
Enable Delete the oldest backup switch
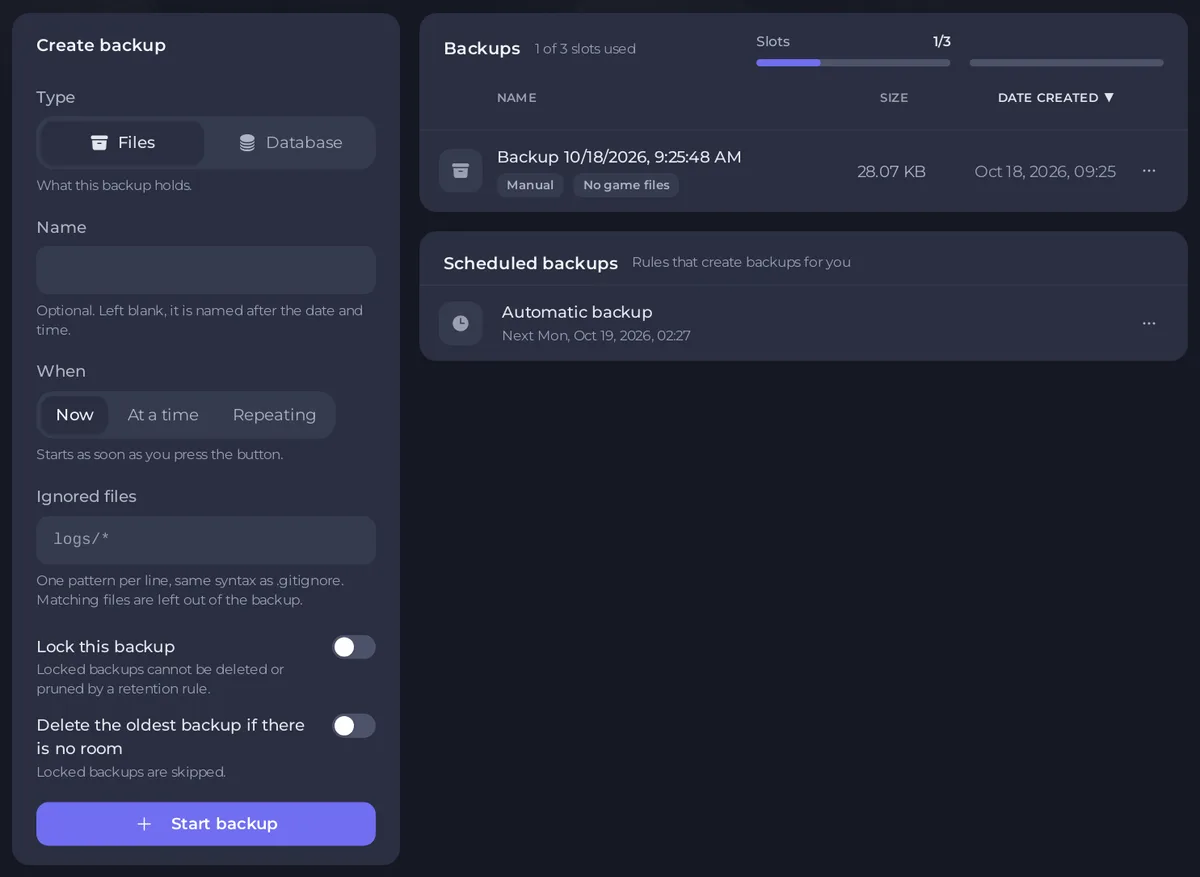(x=354, y=726)
